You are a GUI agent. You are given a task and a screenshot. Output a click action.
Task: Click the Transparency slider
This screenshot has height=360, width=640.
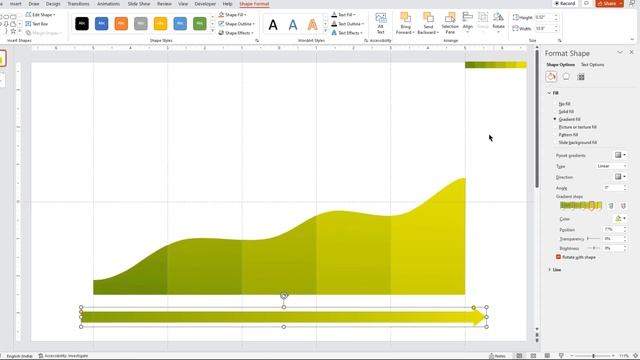pos(593,238)
